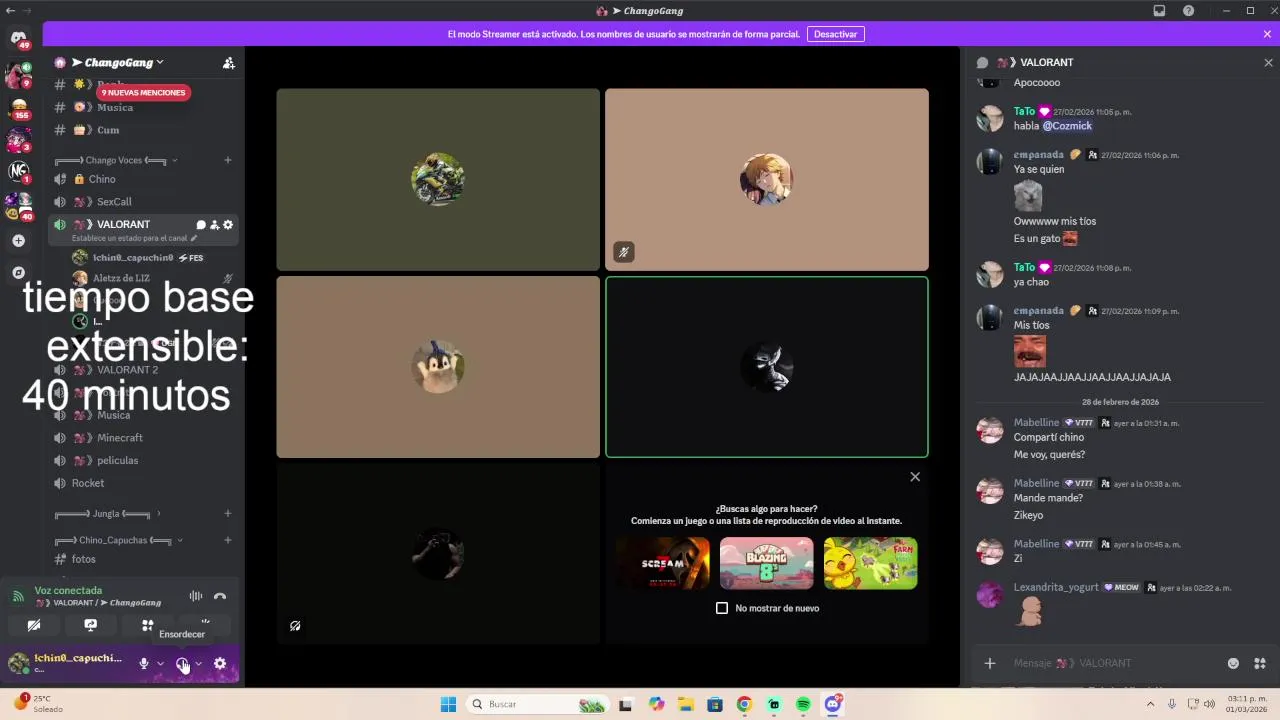Toggle microphone mute button
The image size is (1280, 720).
[144, 663]
